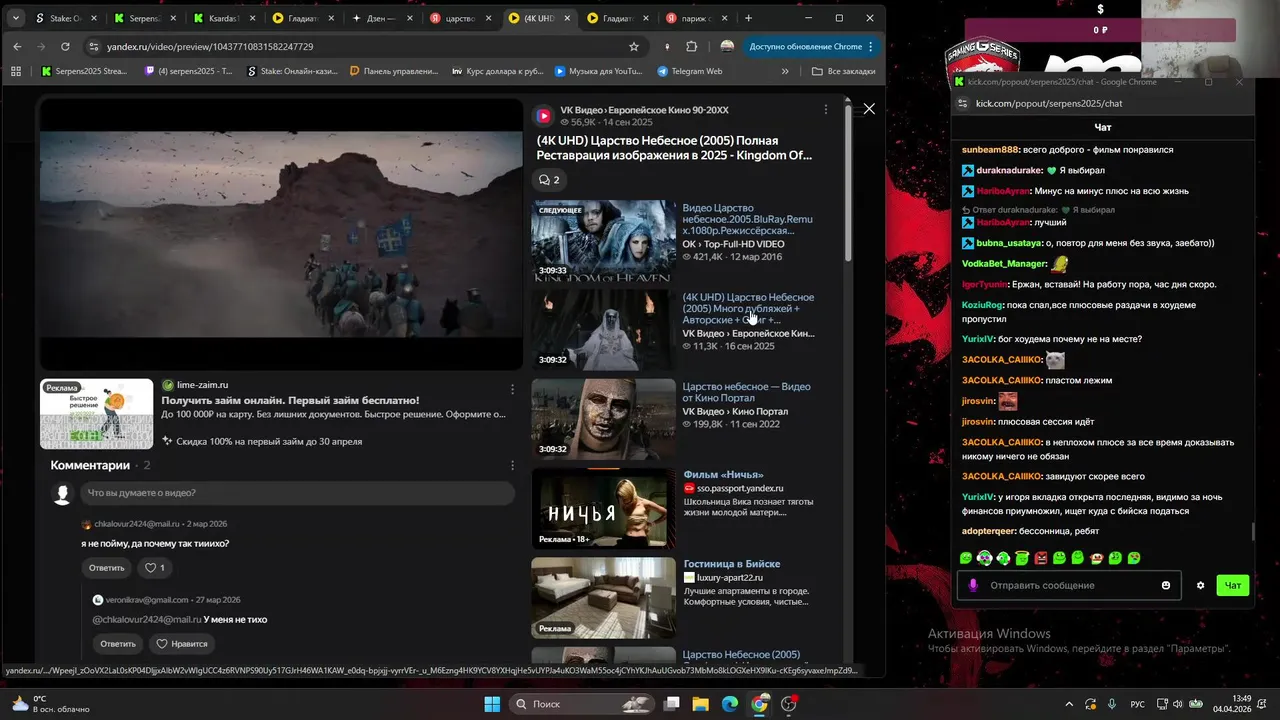Insert the halo green emote in chat
Screen dimensions: 1280x720
click(1022, 558)
